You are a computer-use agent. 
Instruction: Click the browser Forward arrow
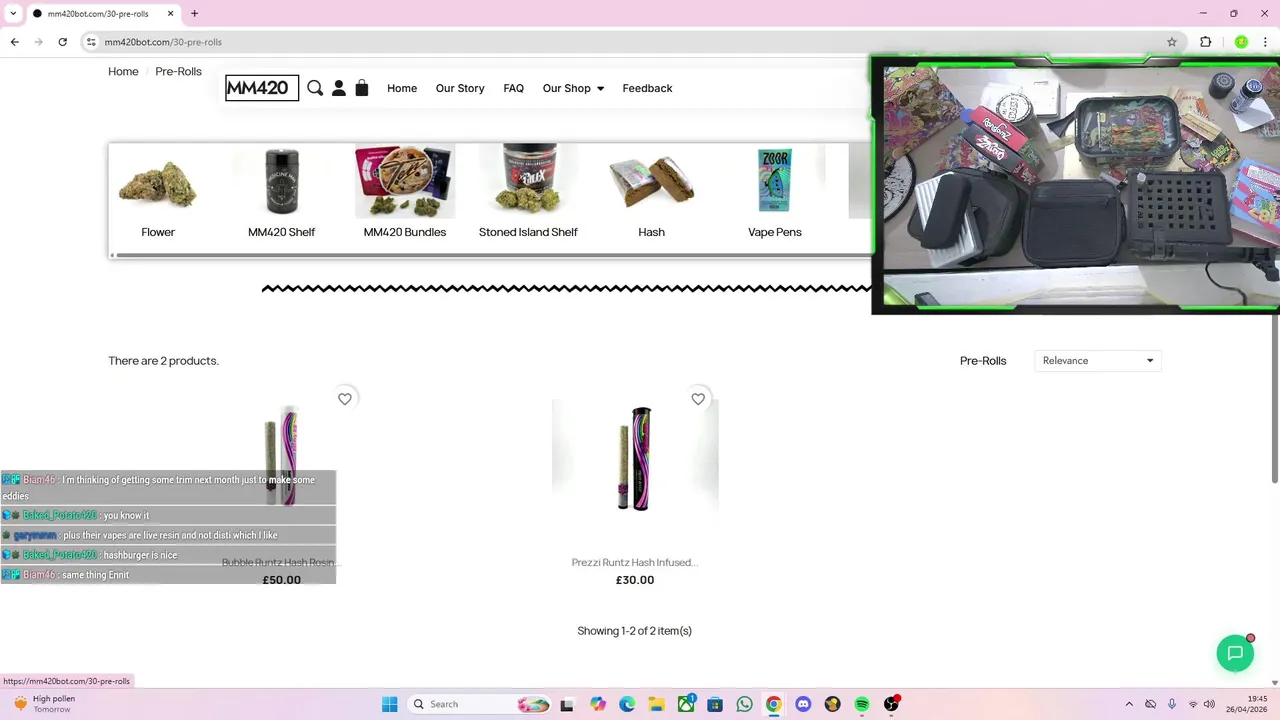click(38, 42)
